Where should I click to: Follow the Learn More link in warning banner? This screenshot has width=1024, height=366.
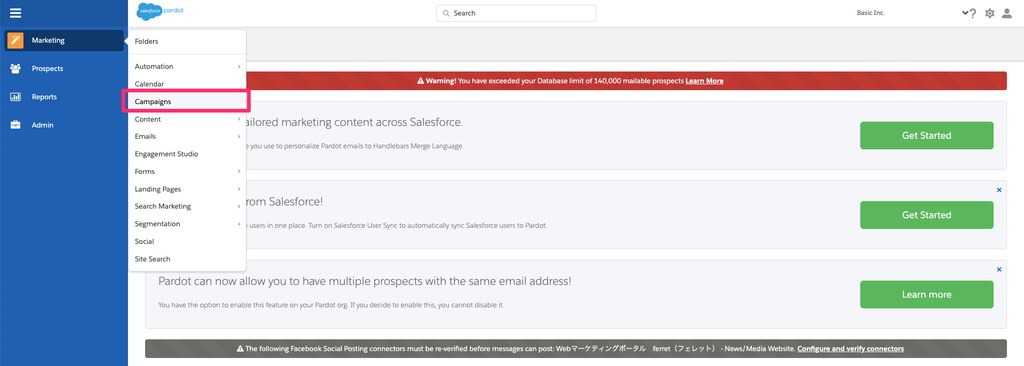point(704,81)
